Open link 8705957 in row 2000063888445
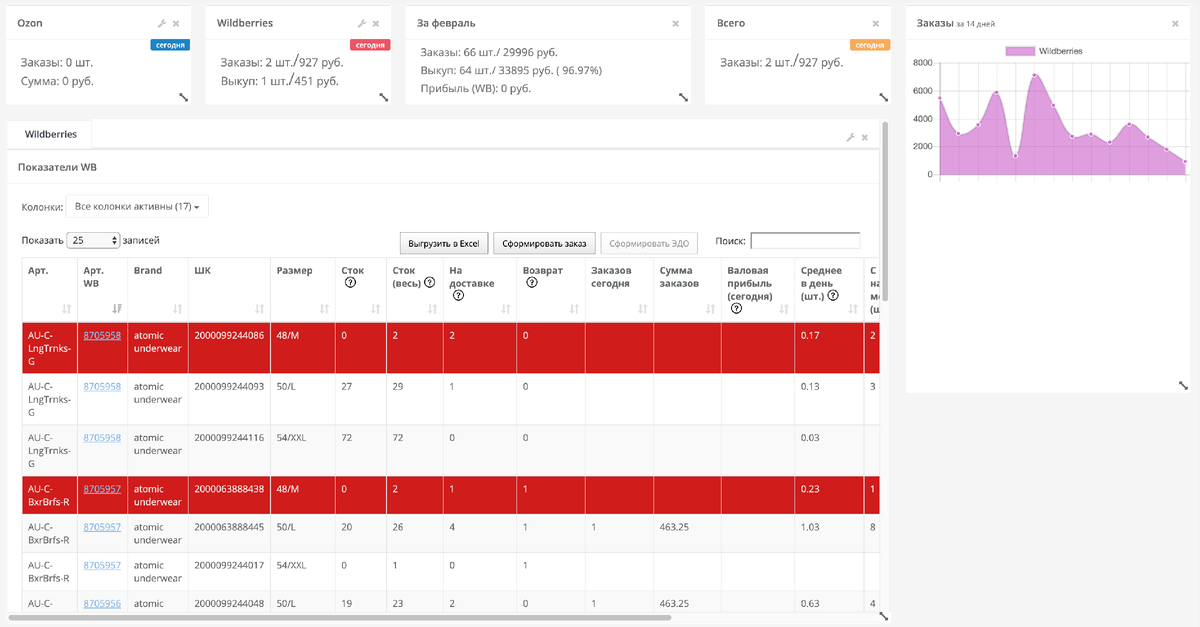Image resolution: width=1200 pixels, height=627 pixels. pos(102,527)
